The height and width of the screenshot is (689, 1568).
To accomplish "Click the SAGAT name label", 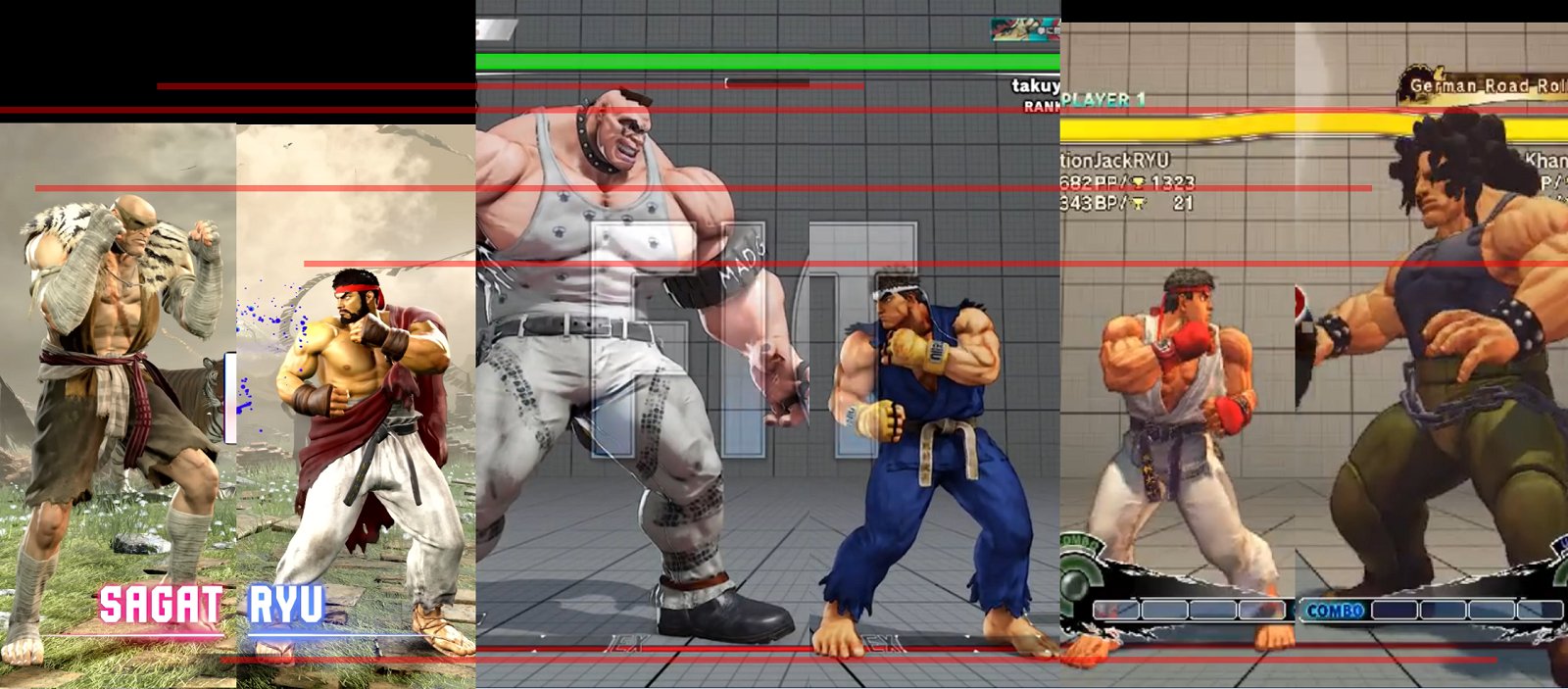I will [x=161, y=605].
